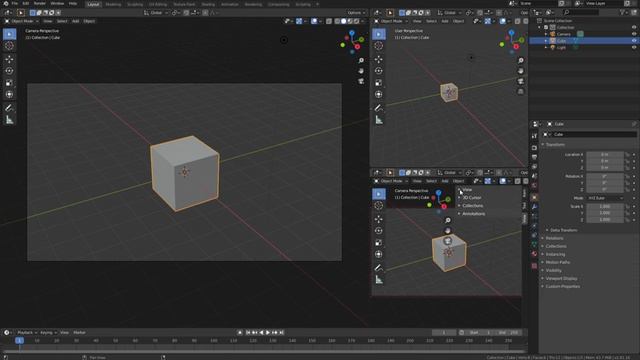Activate the Scale tool in main viewport
This screenshot has width=640, height=360.
coord(9,83)
